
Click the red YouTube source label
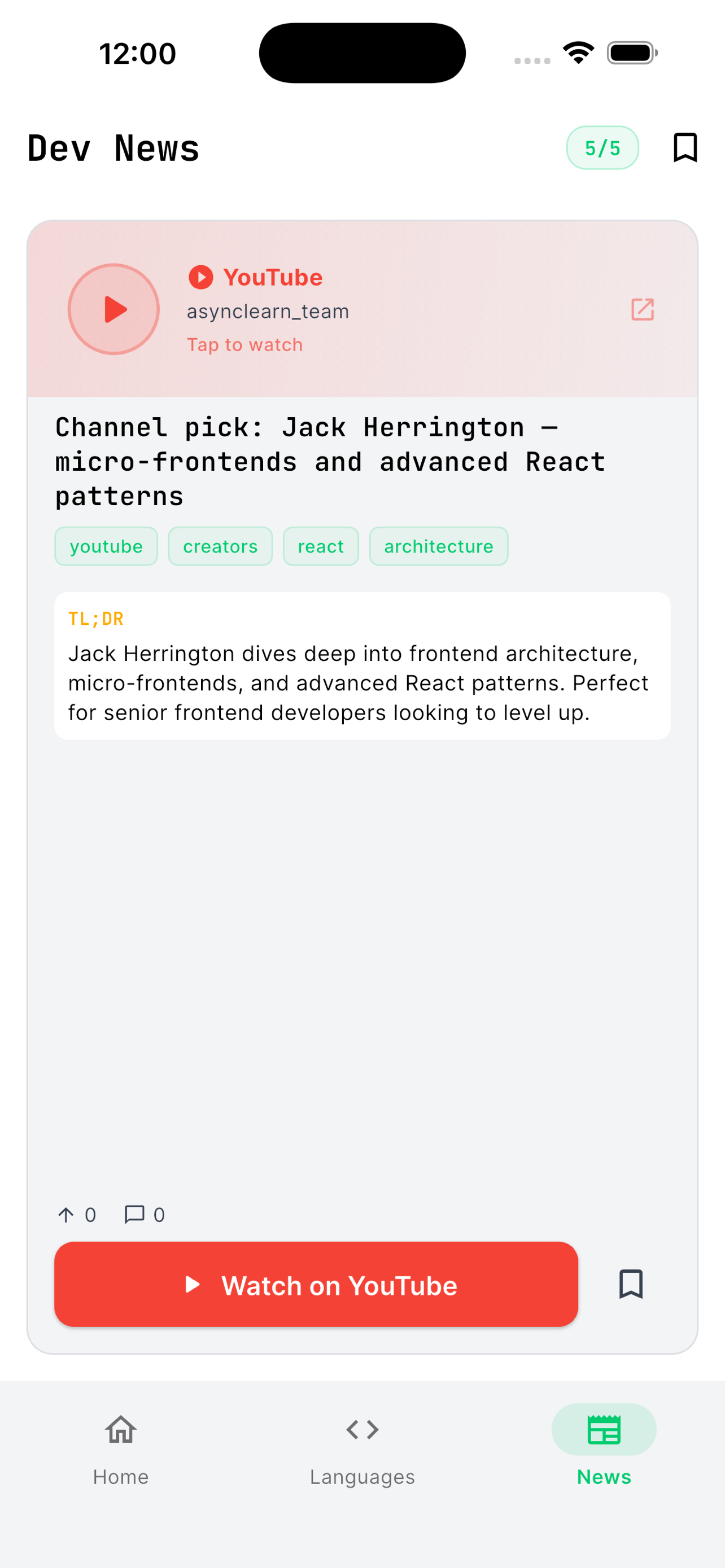point(273,278)
